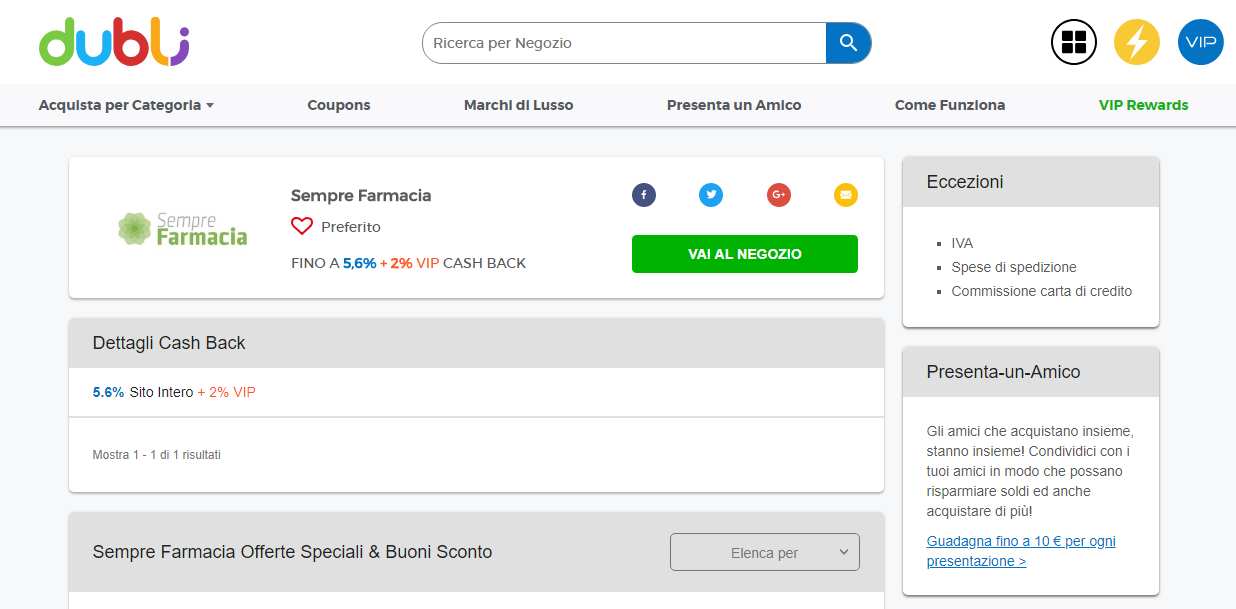The image size is (1236, 609).
Task: Follow Guadagna fino a 10 € link
Action: click(x=1021, y=551)
